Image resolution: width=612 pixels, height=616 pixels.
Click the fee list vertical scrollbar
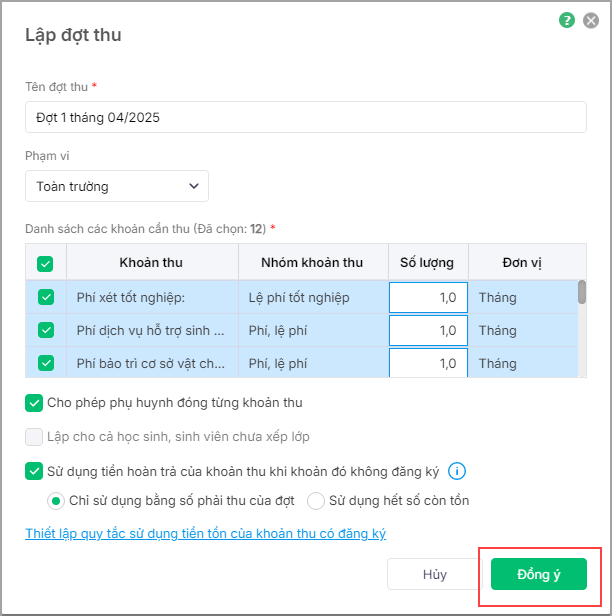coord(582,291)
